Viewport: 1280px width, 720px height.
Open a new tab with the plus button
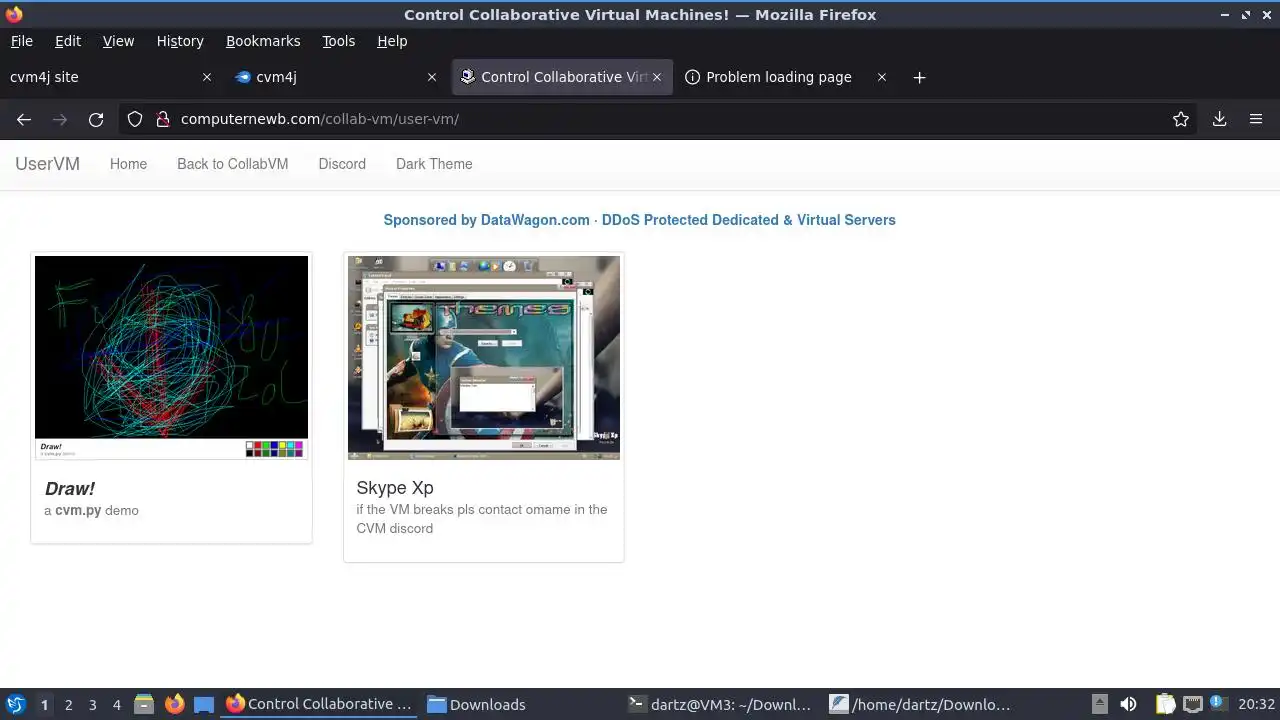[x=919, y=77]
